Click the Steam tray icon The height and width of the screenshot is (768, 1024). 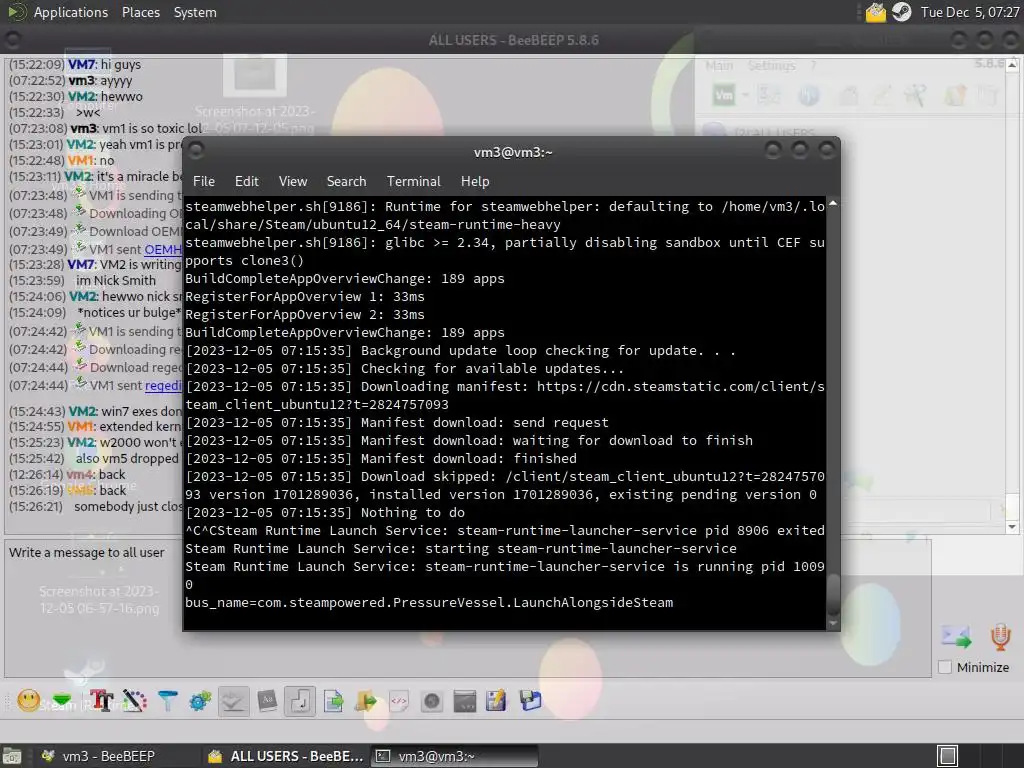902,12
